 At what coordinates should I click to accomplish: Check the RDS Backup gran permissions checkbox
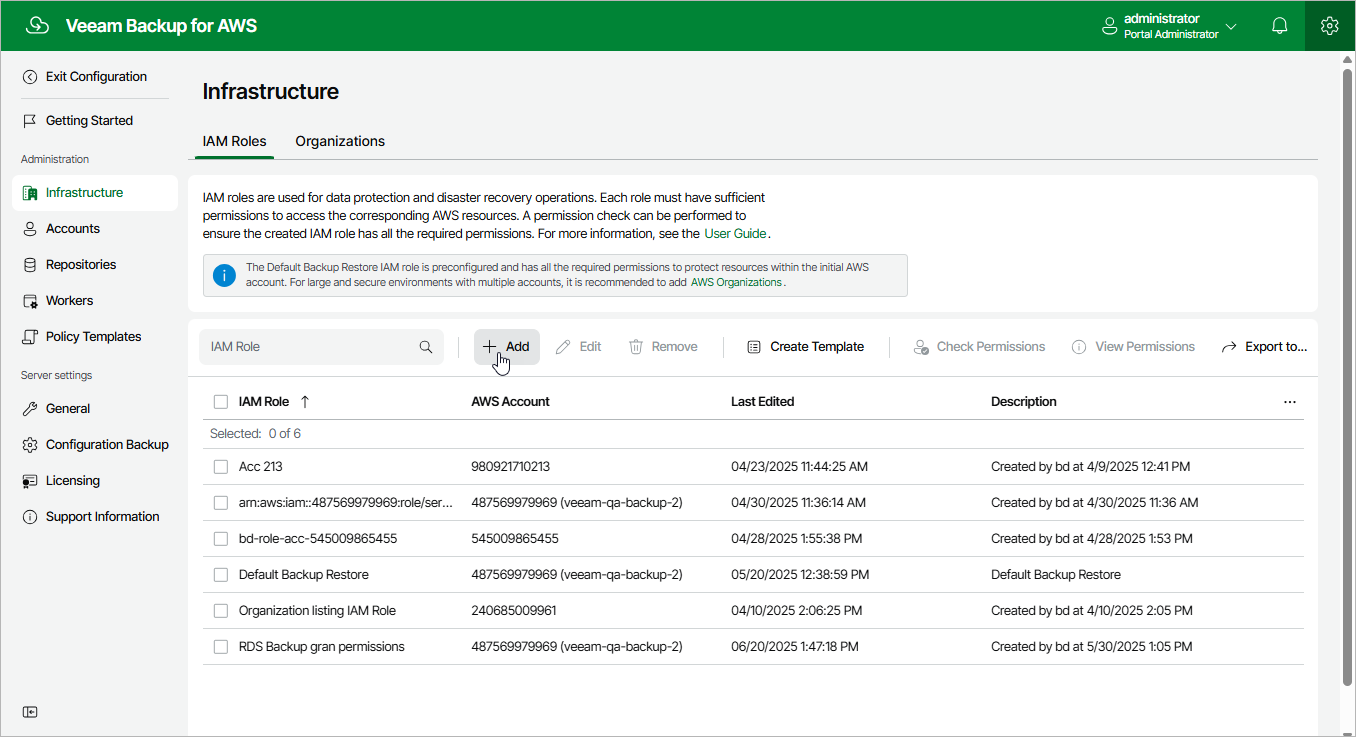[221, 647]
